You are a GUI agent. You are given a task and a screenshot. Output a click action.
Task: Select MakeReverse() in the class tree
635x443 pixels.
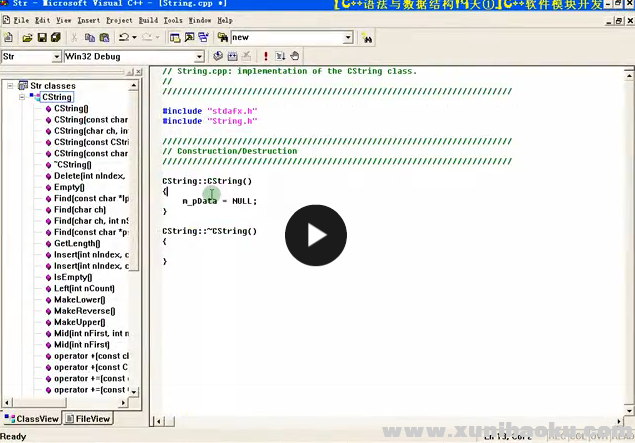pyautogui.click(x=84, y=311)
